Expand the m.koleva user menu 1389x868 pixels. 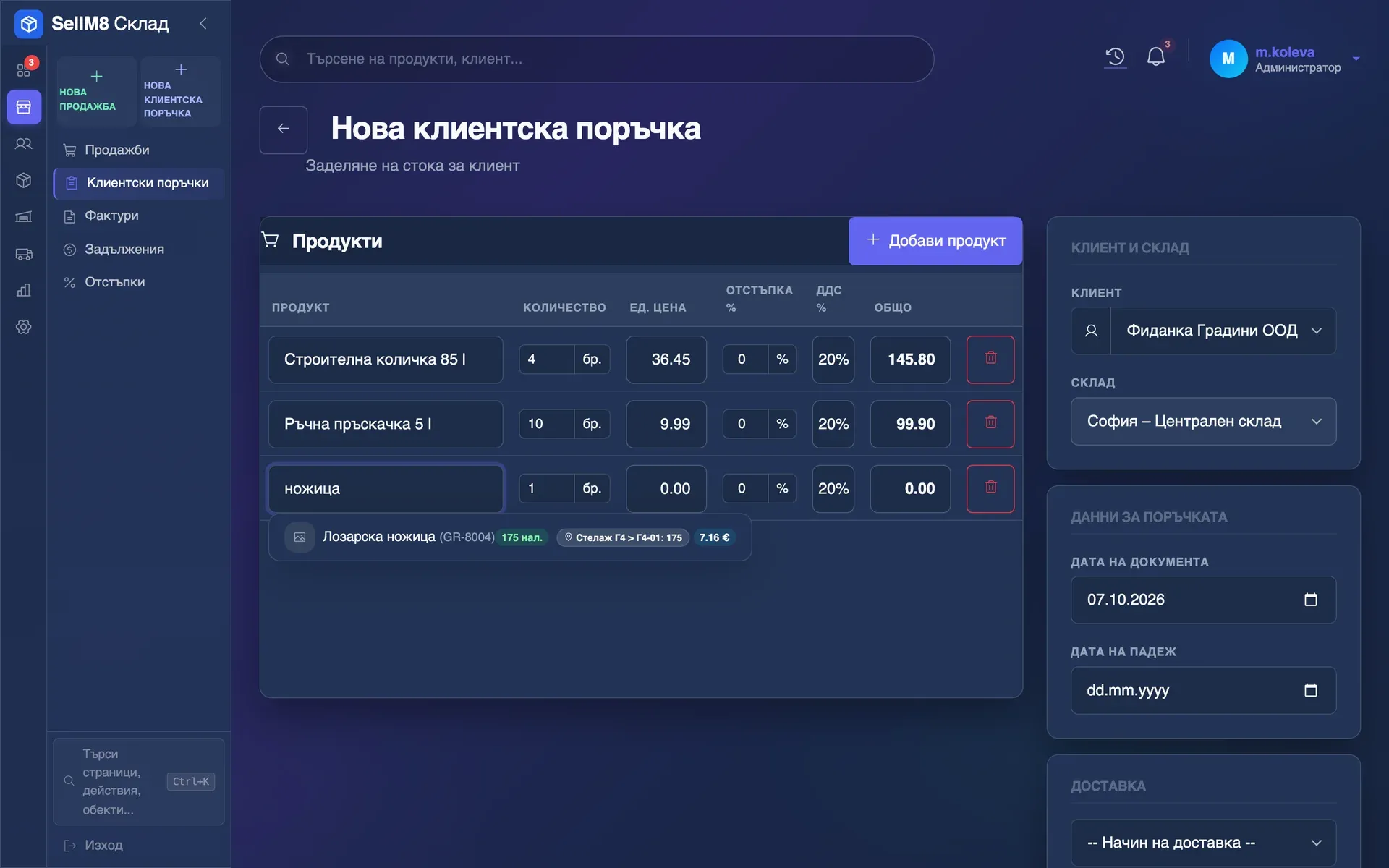(x=1285, y=59)
